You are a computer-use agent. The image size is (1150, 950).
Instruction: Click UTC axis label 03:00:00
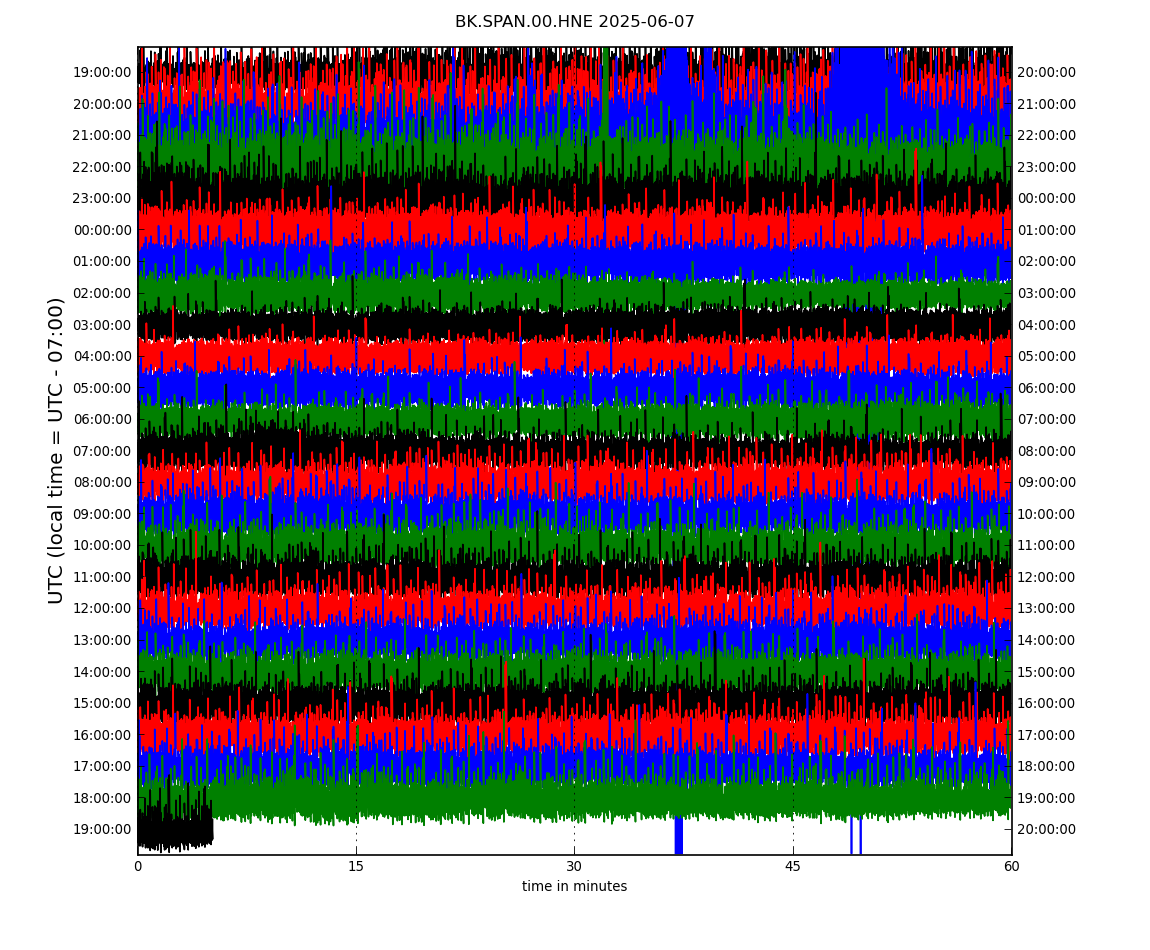(x=103, y=325)
